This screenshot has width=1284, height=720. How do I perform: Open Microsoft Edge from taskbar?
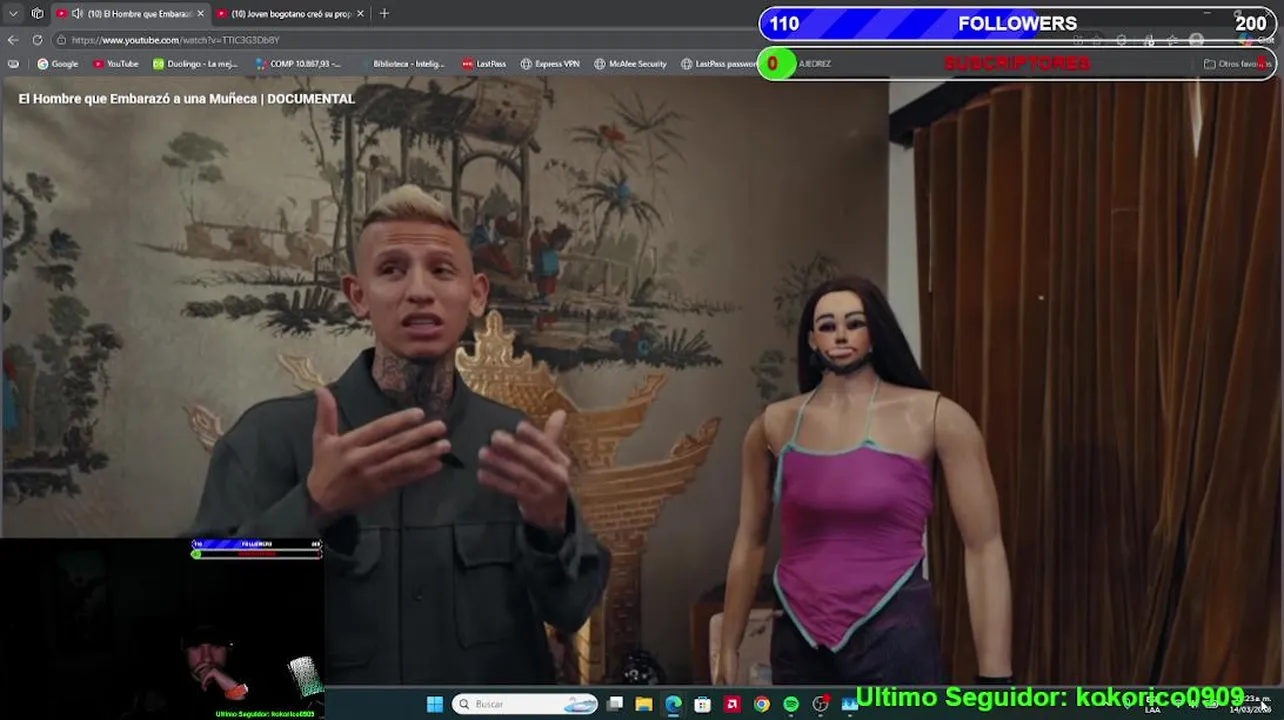point(673,704)
